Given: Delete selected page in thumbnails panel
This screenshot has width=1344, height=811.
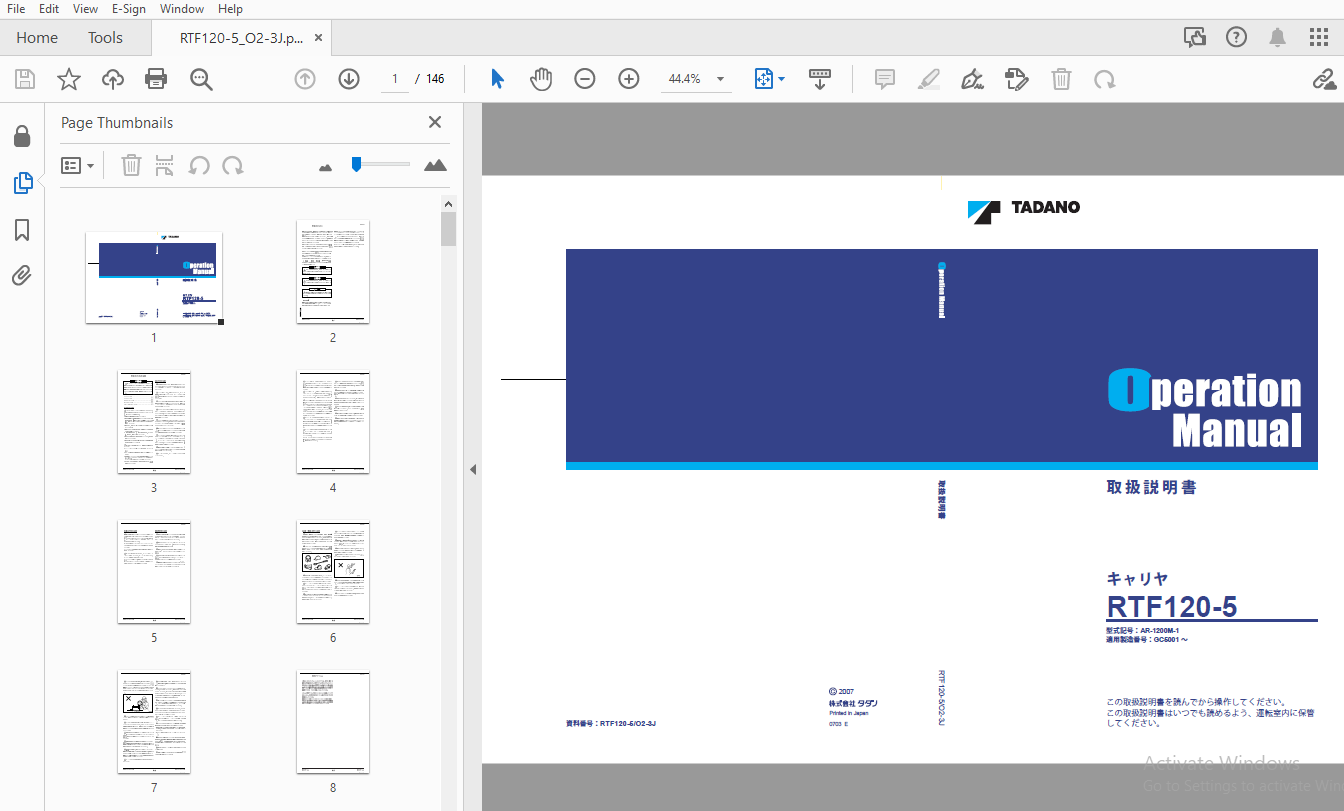Looking at the screenshot, I should tap(131, 165).
